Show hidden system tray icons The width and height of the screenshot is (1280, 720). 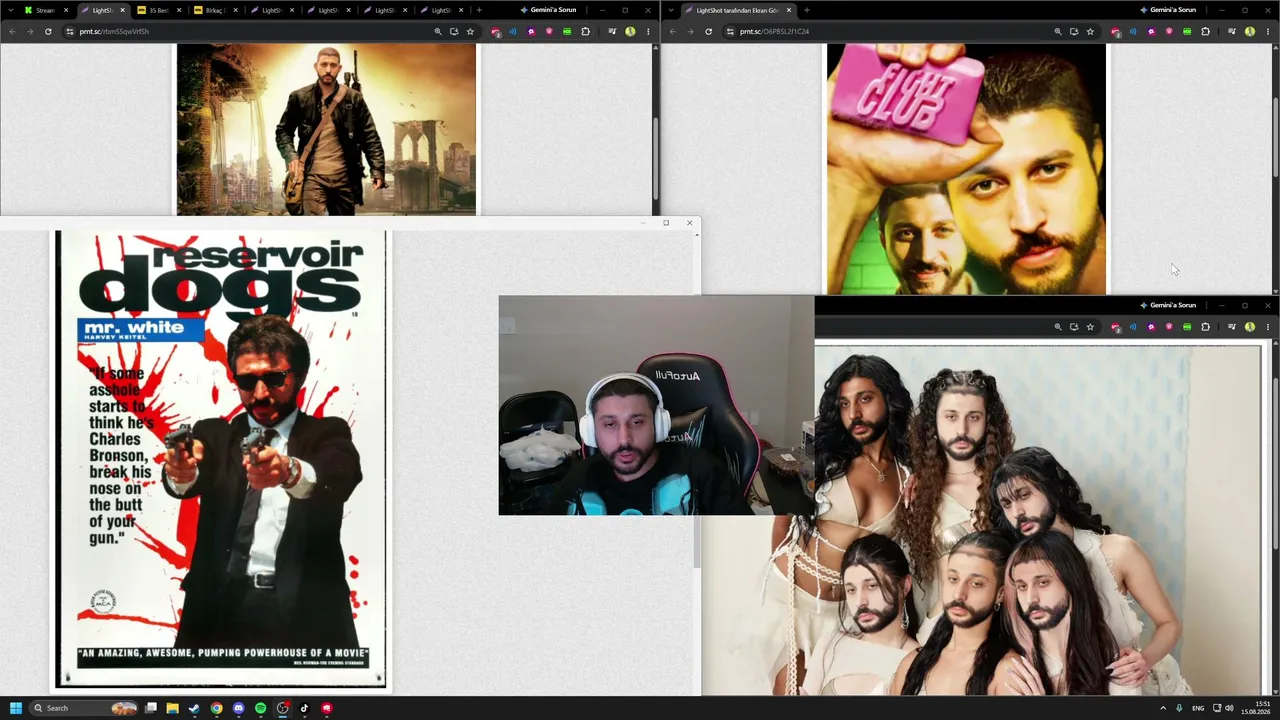click(x=1162, y=708)
